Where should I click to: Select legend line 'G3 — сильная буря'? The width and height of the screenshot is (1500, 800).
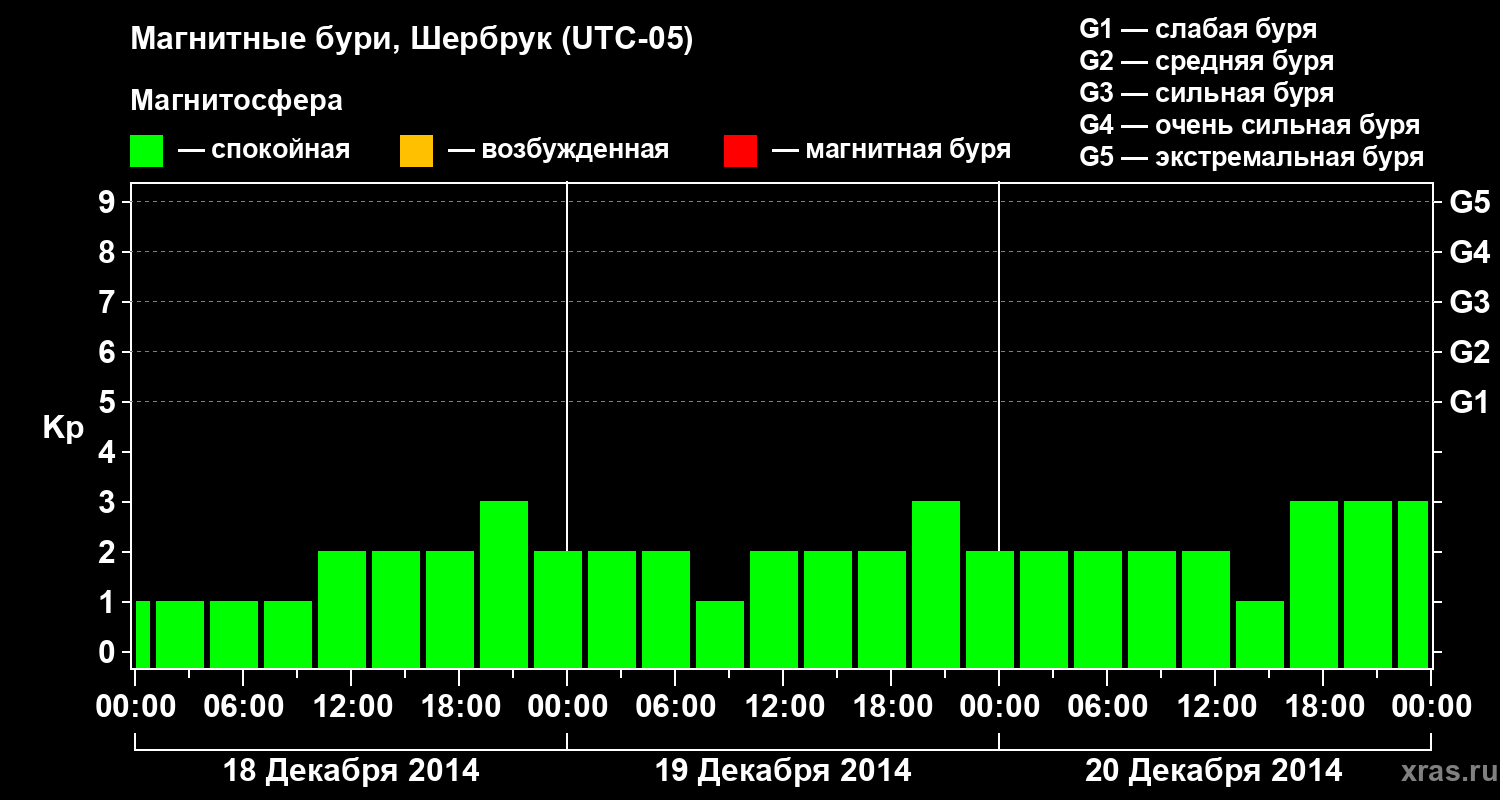1206,93
